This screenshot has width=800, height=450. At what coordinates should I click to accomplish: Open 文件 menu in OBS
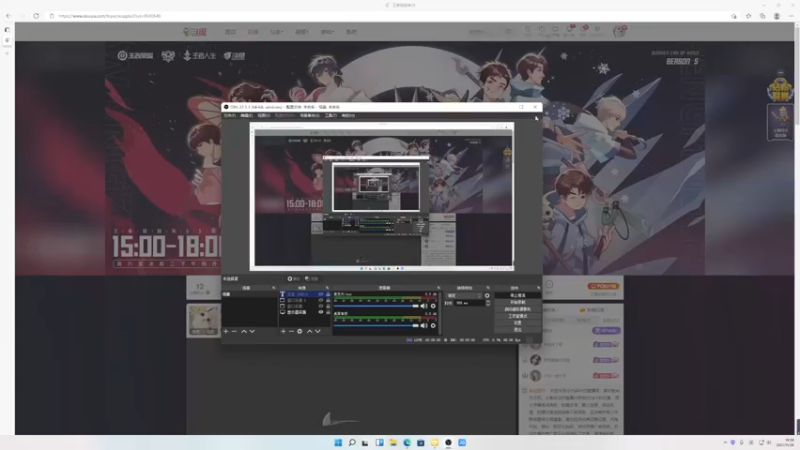tap(230, 115)
